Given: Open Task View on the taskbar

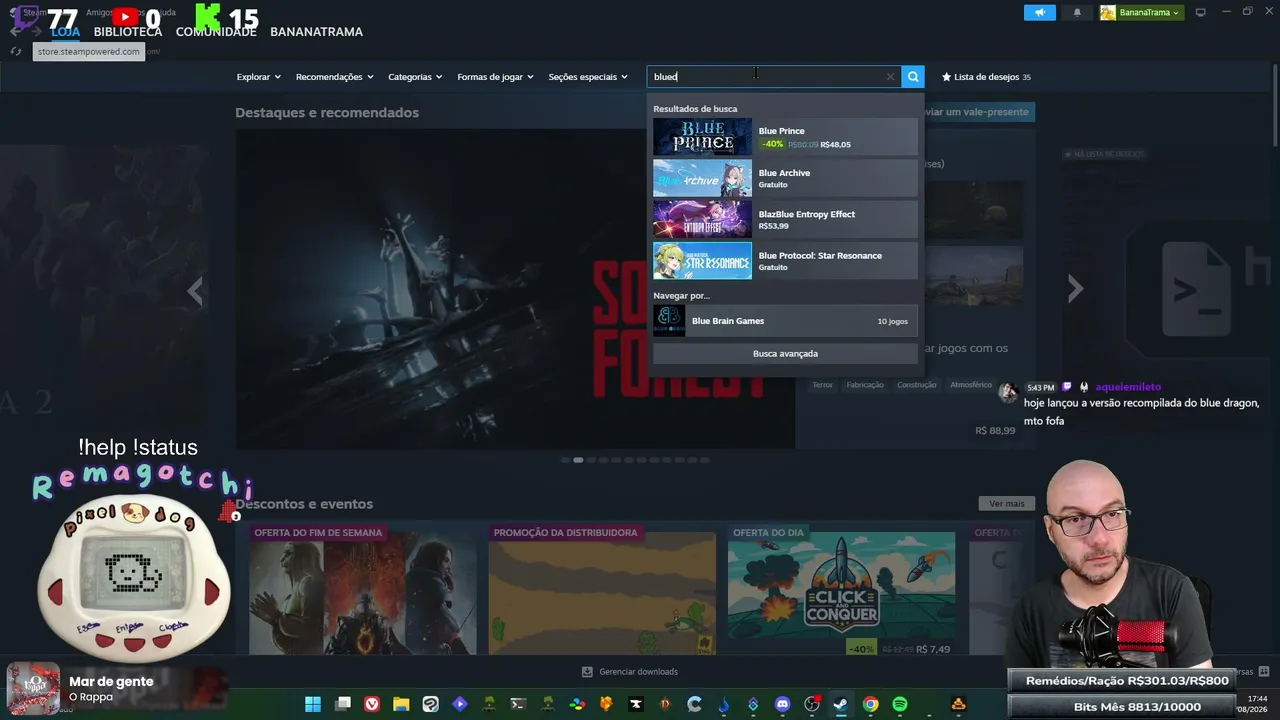Looking at the screenshot, I should click(x=343, y=704).
